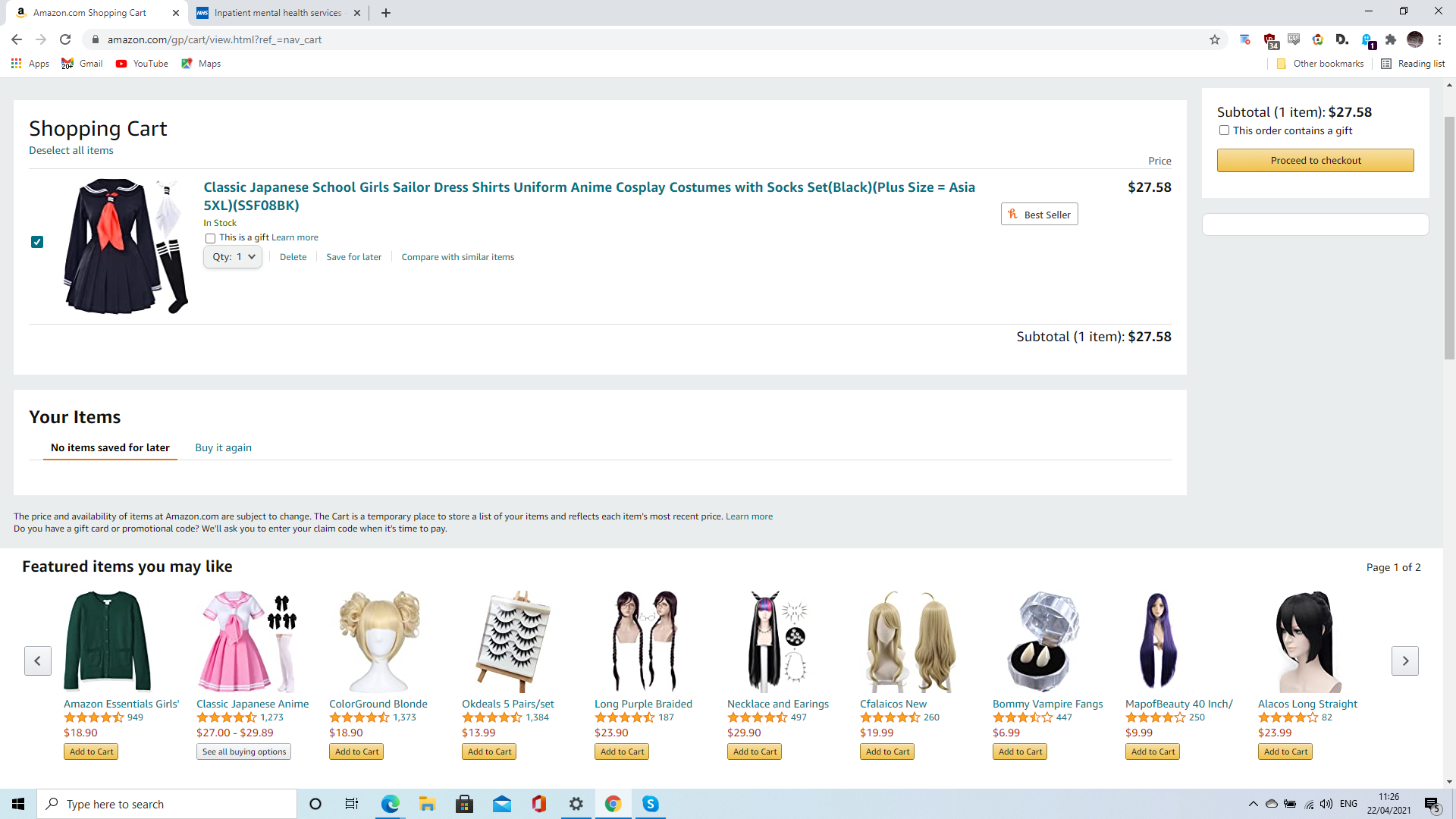Open Long Purple Braided wig thumbnail
Image resolution: width=1456 pixels, height=819 pixels.
point(645,642)
